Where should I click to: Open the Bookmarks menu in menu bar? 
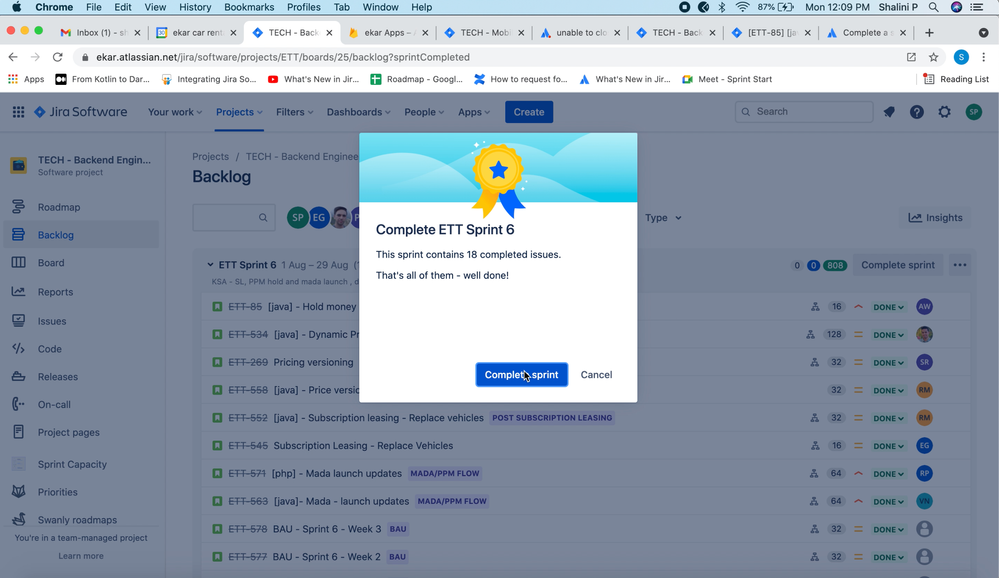coord(249,7)
